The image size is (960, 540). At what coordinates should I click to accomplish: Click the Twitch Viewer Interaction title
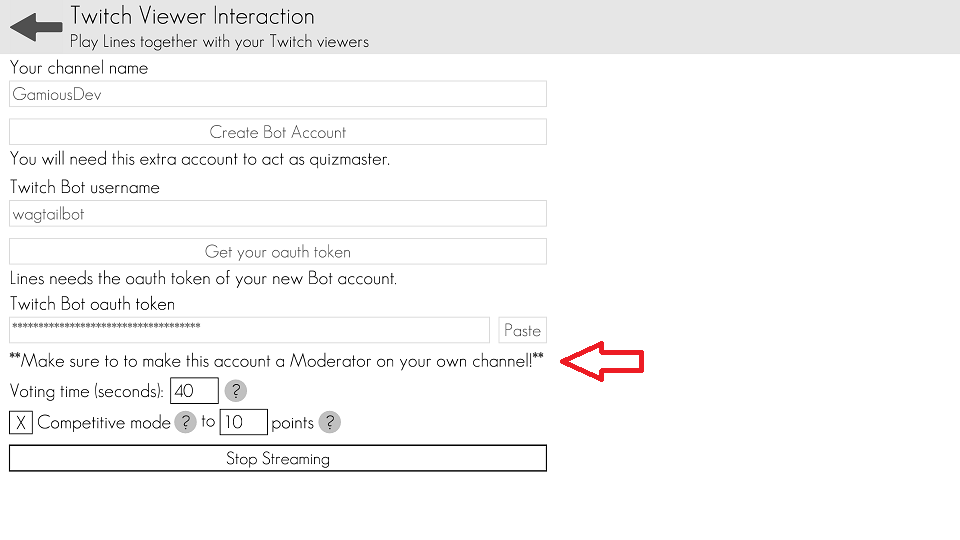point(192,16)
